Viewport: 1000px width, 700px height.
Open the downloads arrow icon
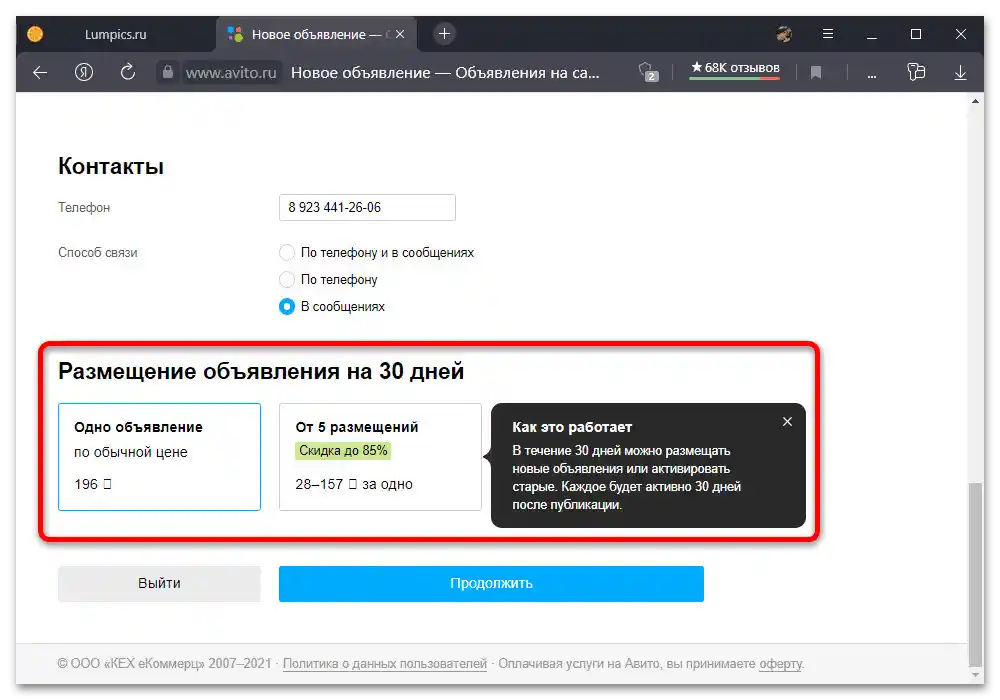960,73
